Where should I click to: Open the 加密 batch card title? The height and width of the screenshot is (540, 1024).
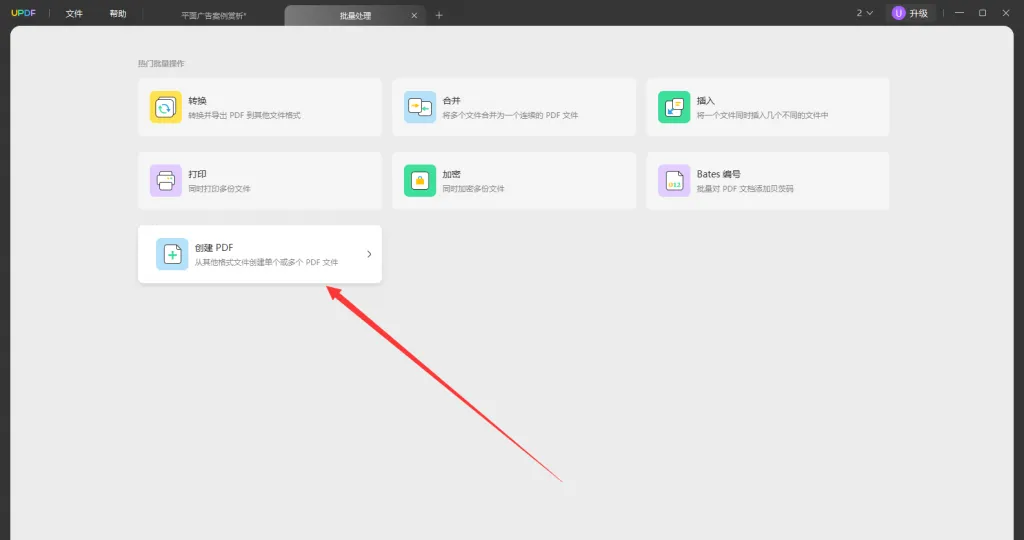point(452,174)
